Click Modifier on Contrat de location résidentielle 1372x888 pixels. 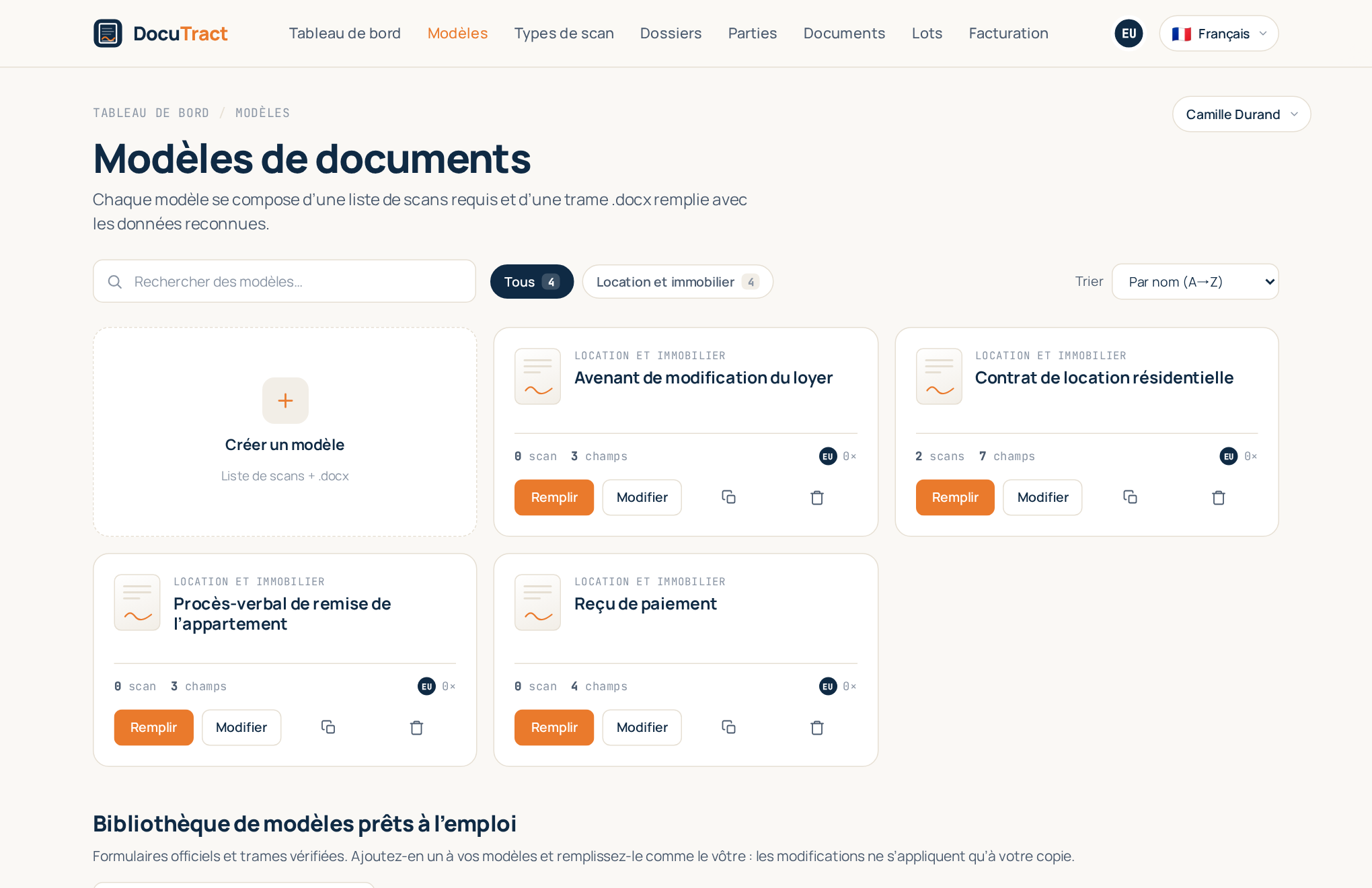pos(1042,497)
